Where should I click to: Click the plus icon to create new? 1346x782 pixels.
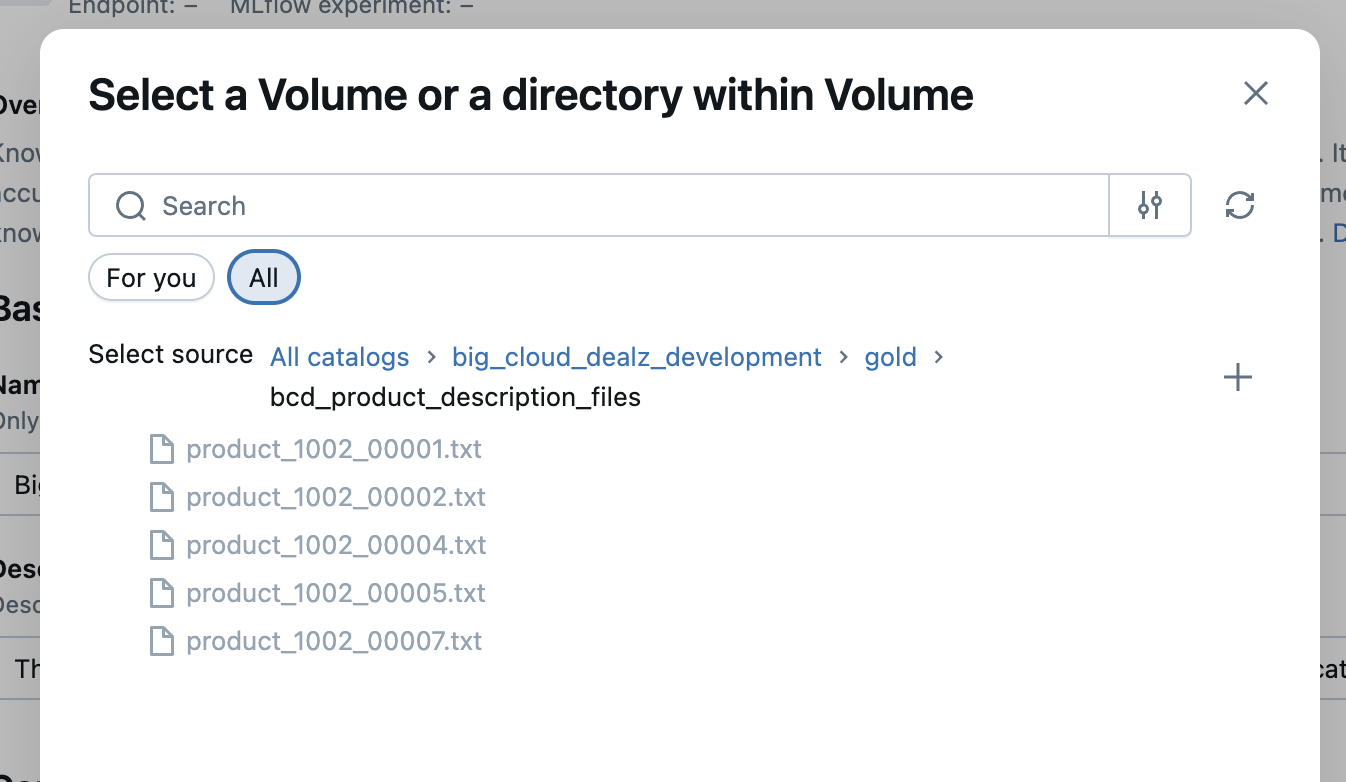pyautogui.click(x=1238, y=377)
